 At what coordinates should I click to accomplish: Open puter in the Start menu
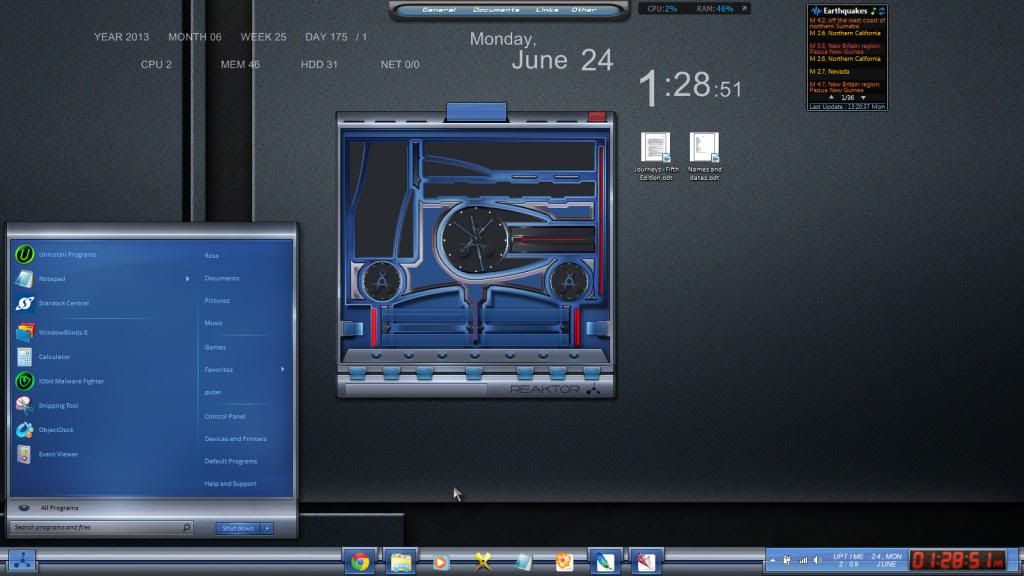tap(213, 392)
